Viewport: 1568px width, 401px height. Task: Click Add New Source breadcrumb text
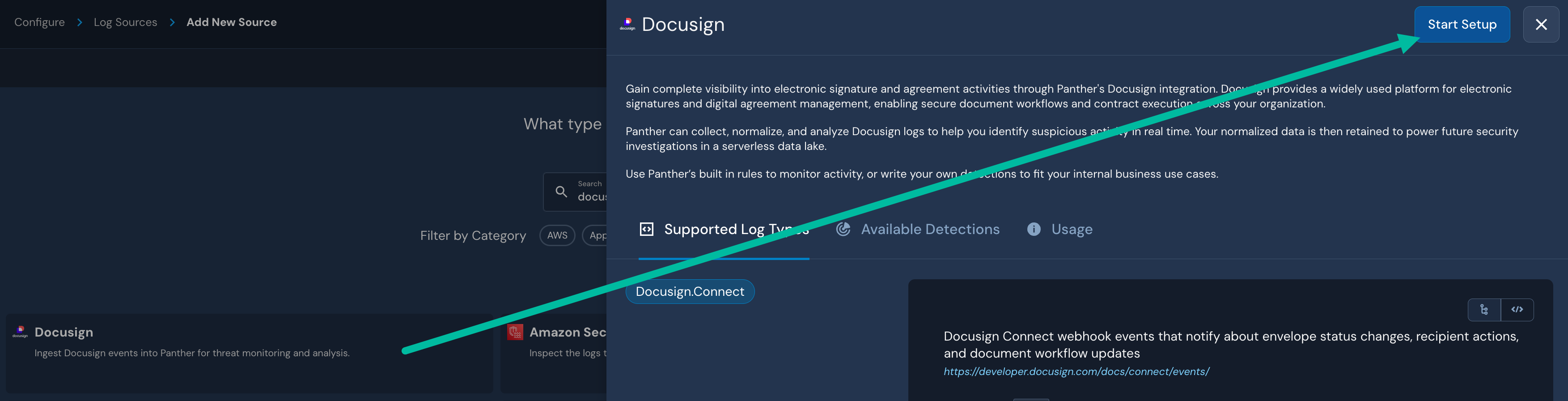231,22
